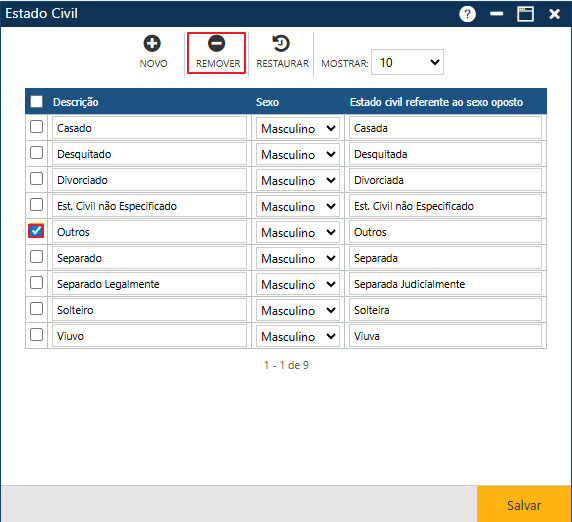The height and width of the screenshot is (522, 572).
Task: Uncheck the Outros row checkbox
Action: coord(36,231)
